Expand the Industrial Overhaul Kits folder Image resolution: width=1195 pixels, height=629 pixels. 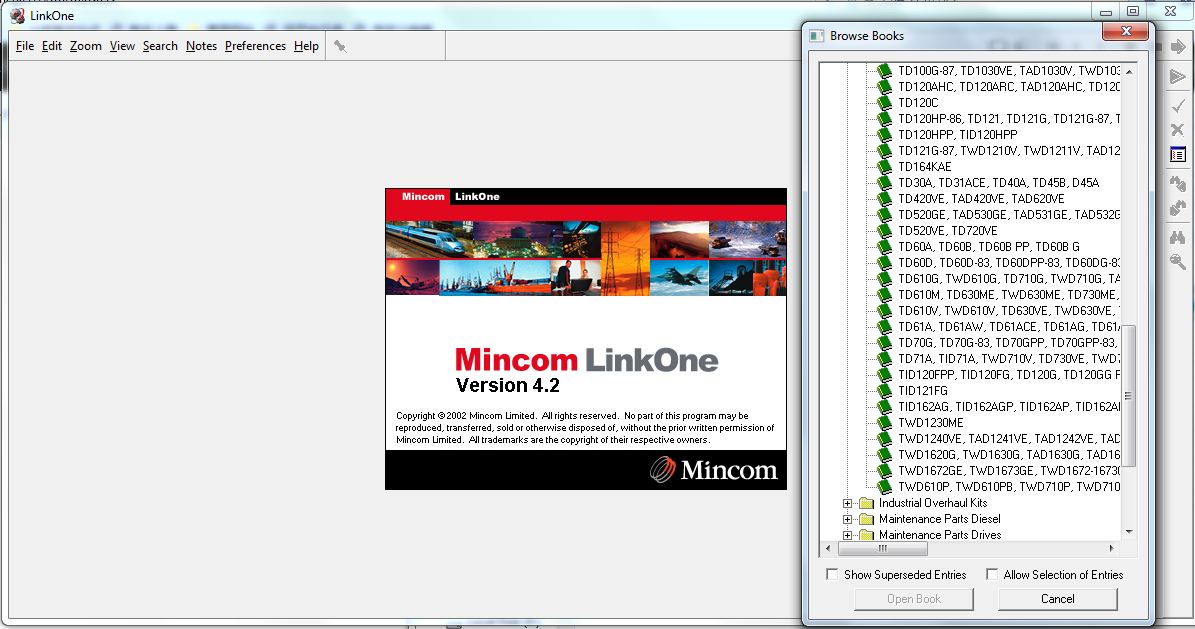click(847, 503)
